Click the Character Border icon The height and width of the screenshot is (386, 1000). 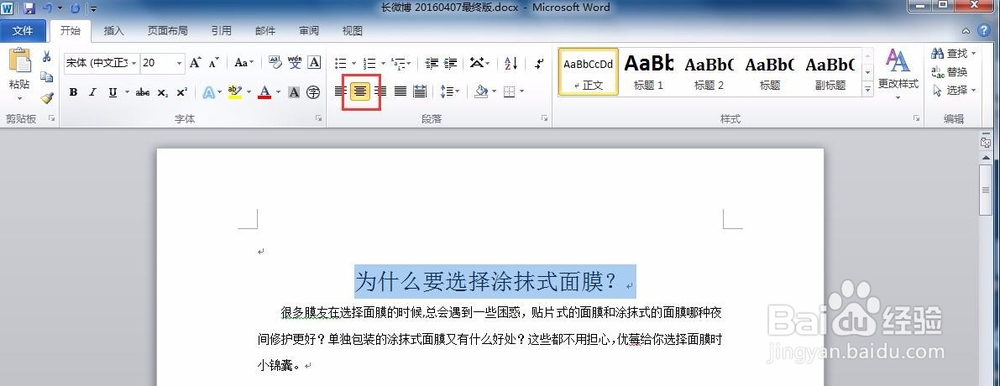[x=314, y=62]
